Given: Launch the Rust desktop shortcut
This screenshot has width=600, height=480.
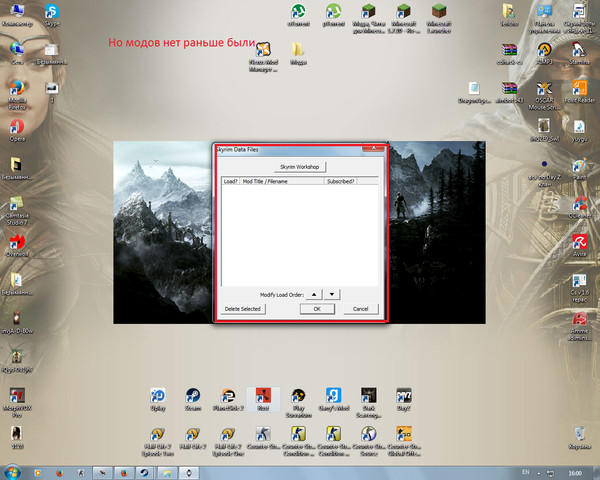Looking at the screenshot, I should (x=263, y=400).
